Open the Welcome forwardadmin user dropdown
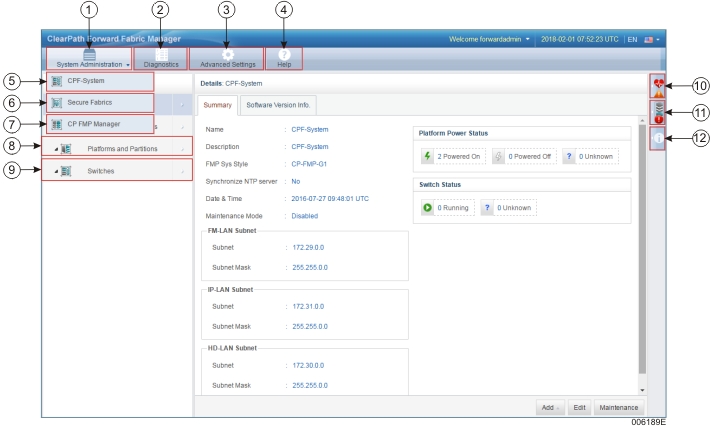Viewport: 711px width, 428px height. coord(489,39)
